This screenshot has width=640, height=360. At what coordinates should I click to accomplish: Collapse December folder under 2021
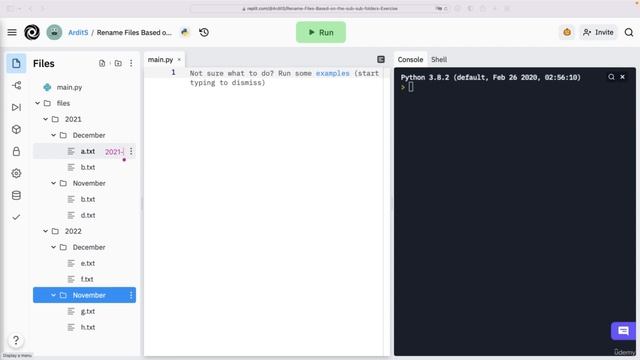click(53, 135)
